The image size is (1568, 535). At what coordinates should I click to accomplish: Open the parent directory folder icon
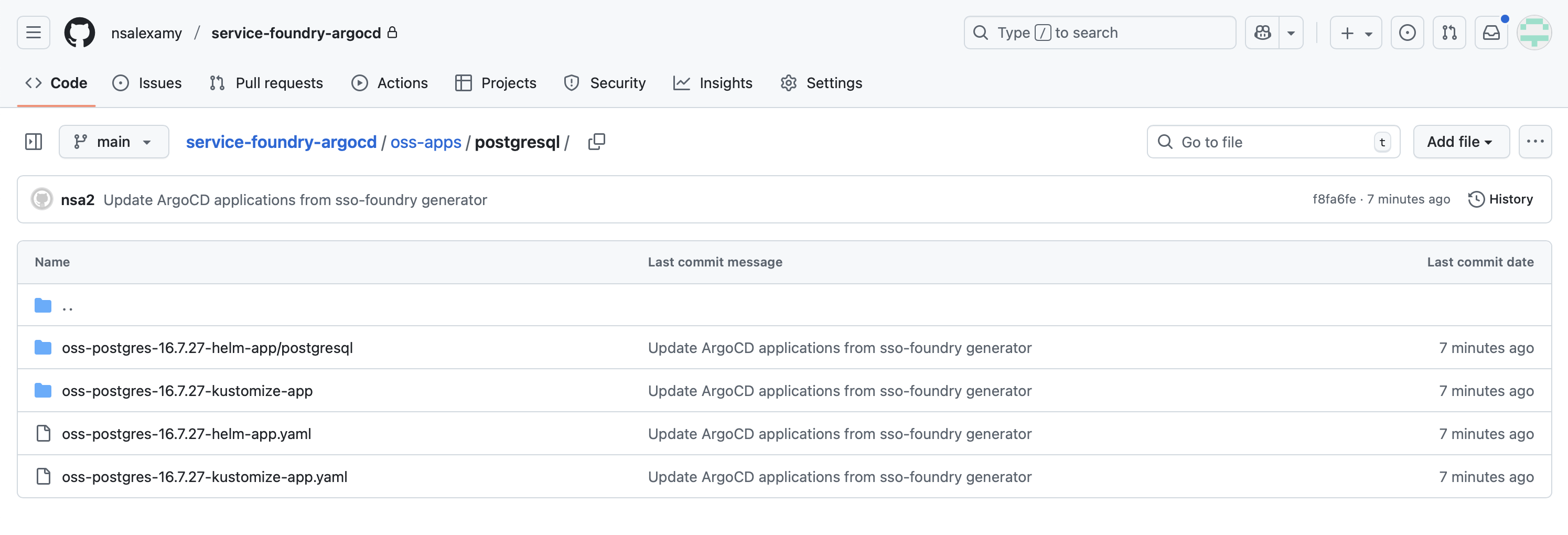pos(43,305)
